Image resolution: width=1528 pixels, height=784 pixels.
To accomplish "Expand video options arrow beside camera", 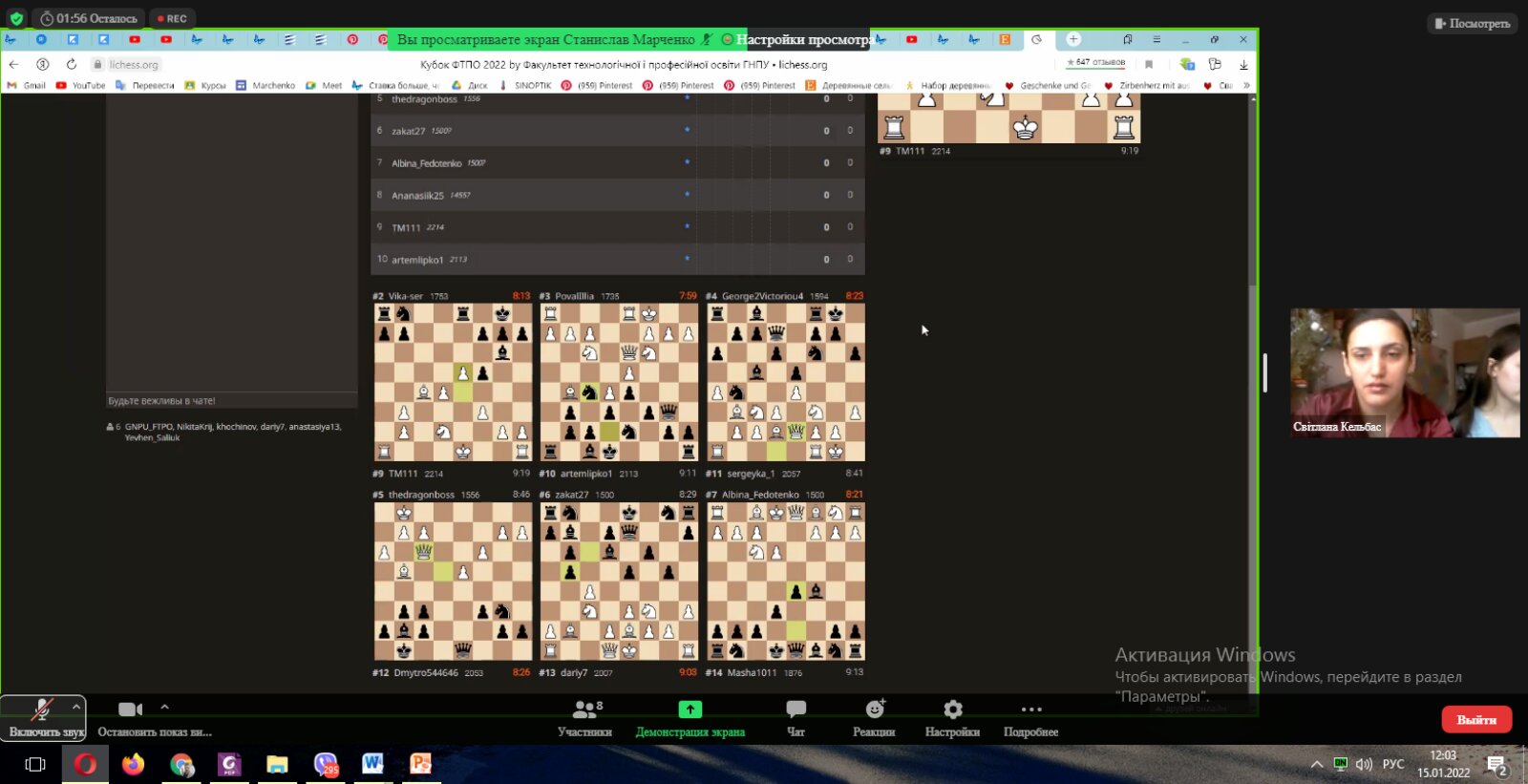I will (x=164, y=707).
